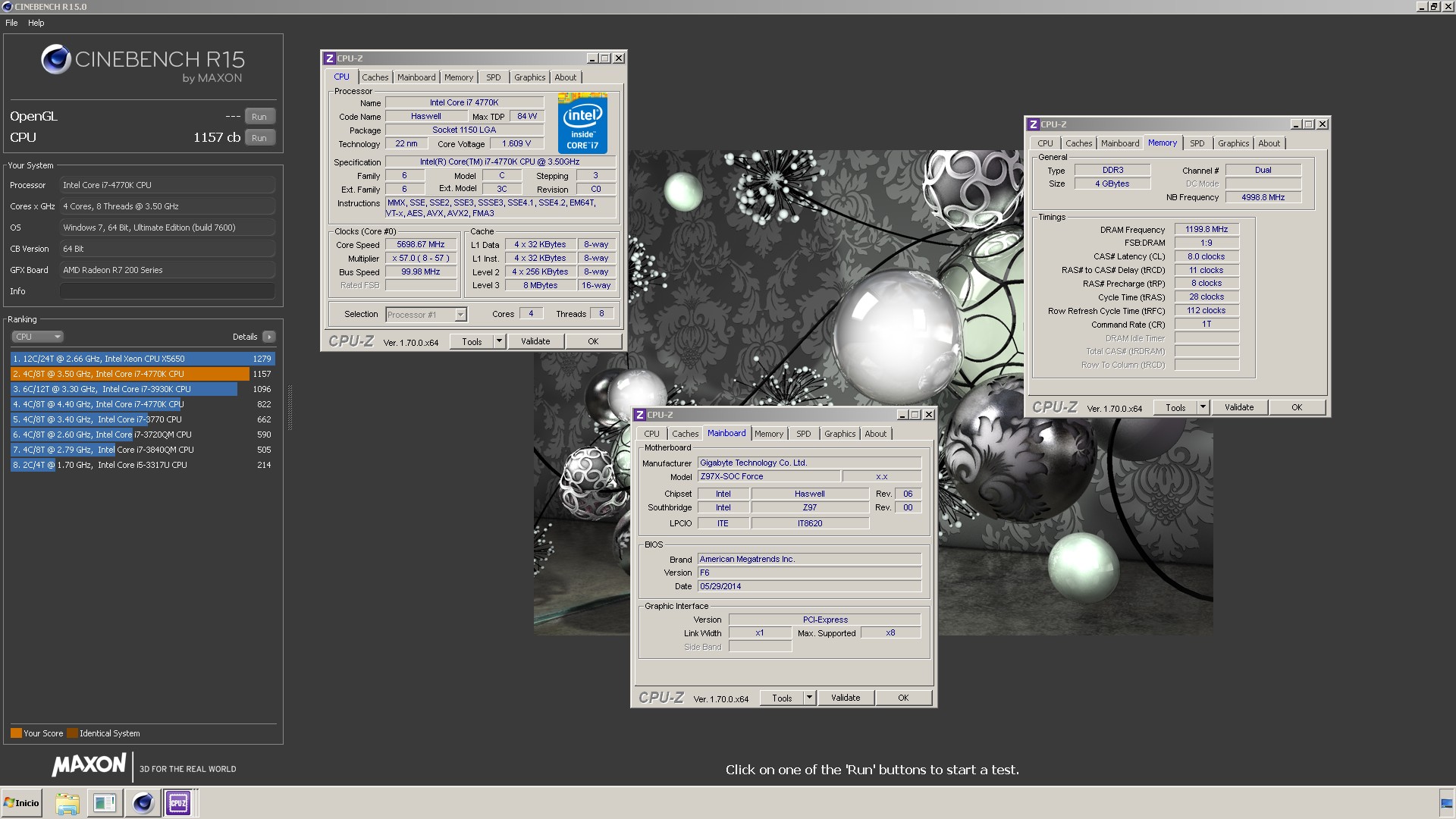Viewport: 1456px width, 819px height.
Task: Click the Gigabyte Technology manufacturer field
Action: [809, 463]
